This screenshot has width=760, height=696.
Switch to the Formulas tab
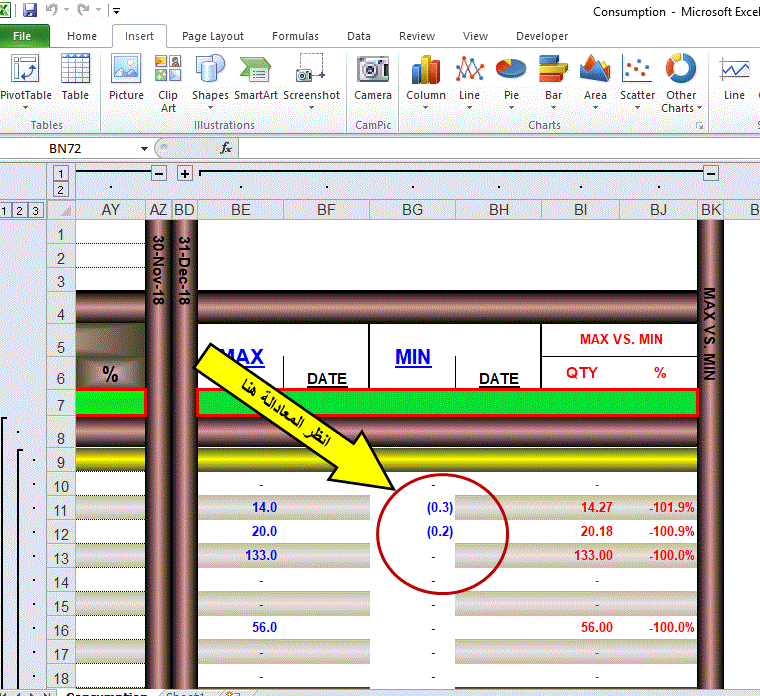295,36
